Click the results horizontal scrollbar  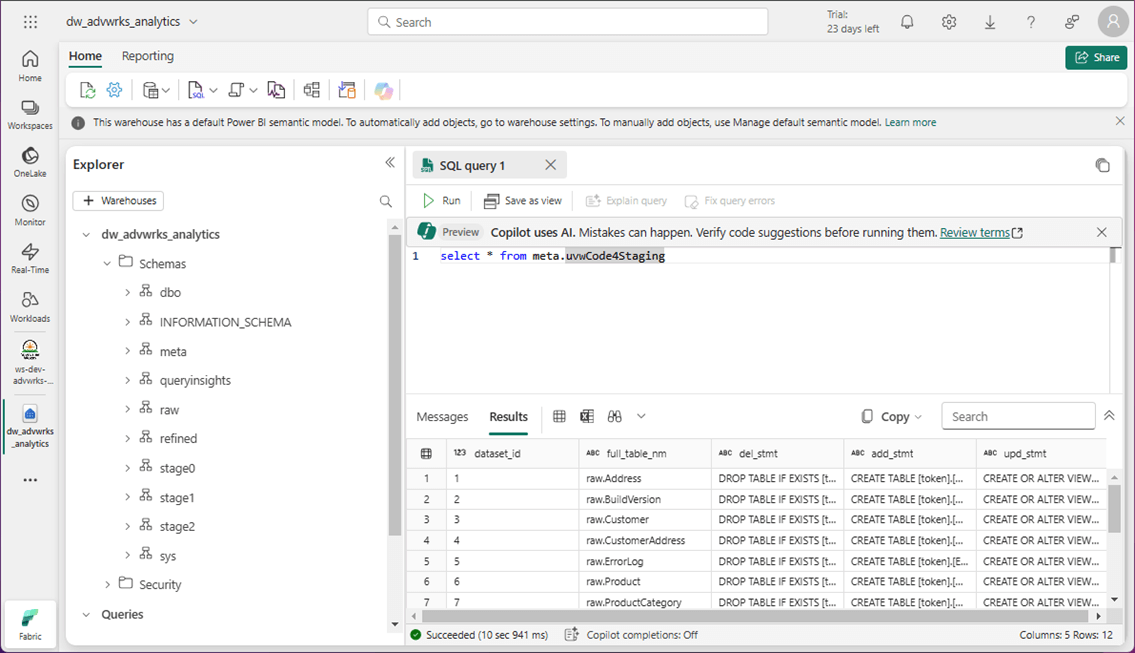click(x=755, y=616)
